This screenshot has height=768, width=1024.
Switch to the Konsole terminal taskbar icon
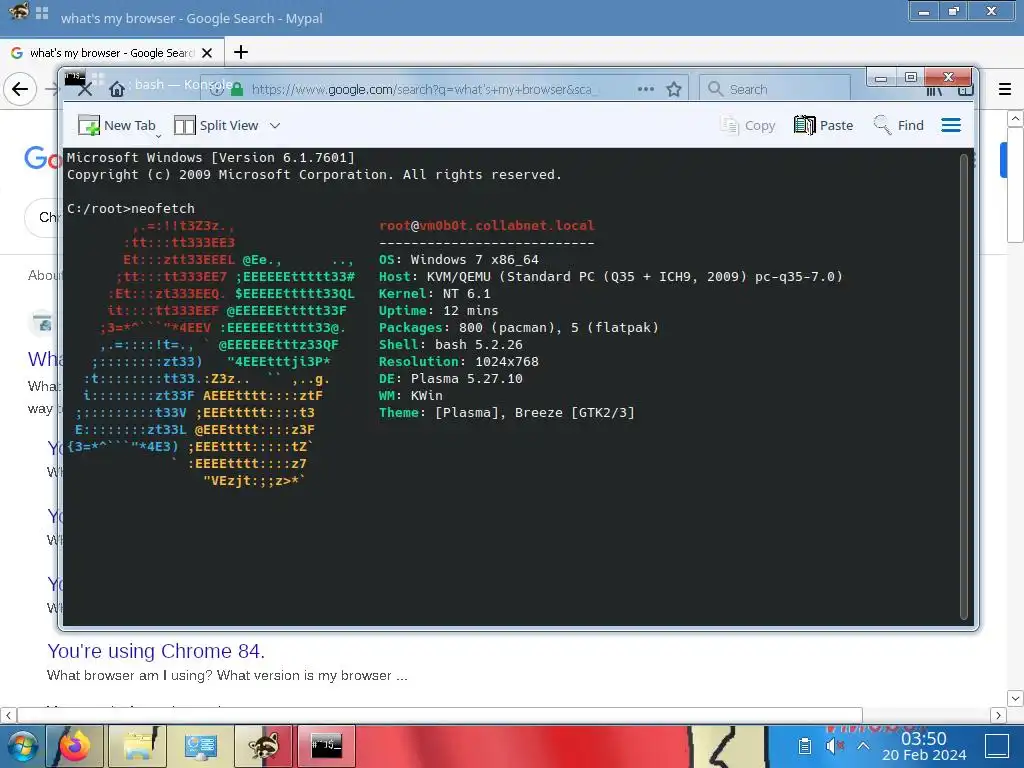coord(326,746)
